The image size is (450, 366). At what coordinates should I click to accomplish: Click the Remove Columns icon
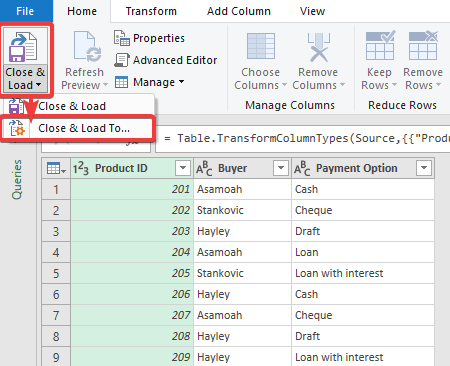coord(319,47)
